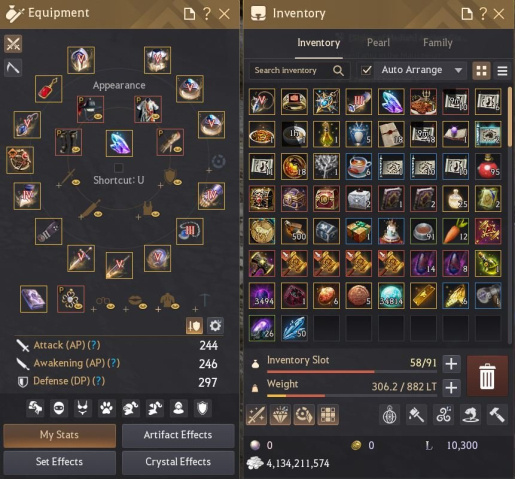Viewport: 515px width, 479px height.
Task: Select inventory grid view icon
Action: click(x=481, y=71)
